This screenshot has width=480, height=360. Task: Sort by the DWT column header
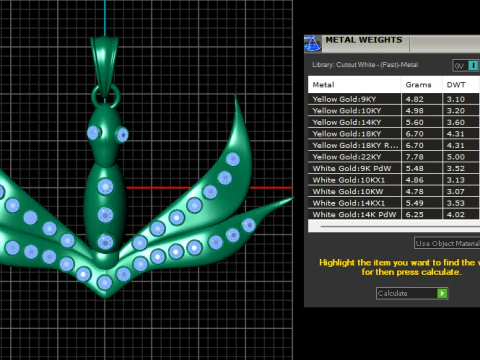tap(461, 85)
